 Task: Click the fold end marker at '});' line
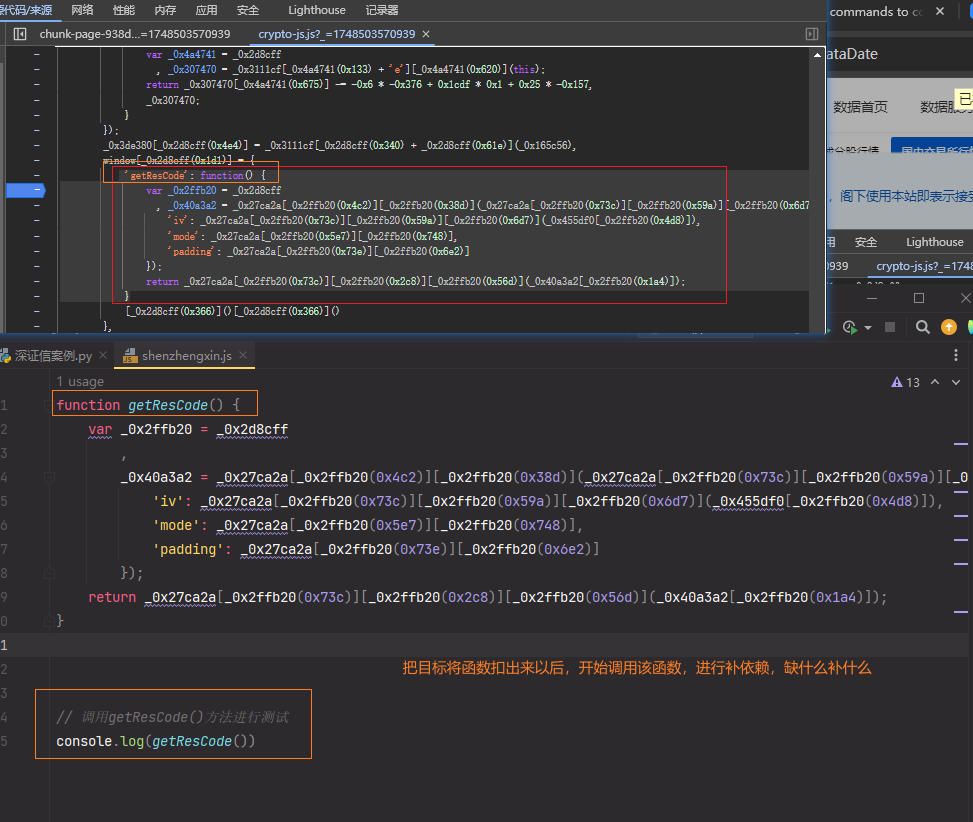click(x=49, y=573)
